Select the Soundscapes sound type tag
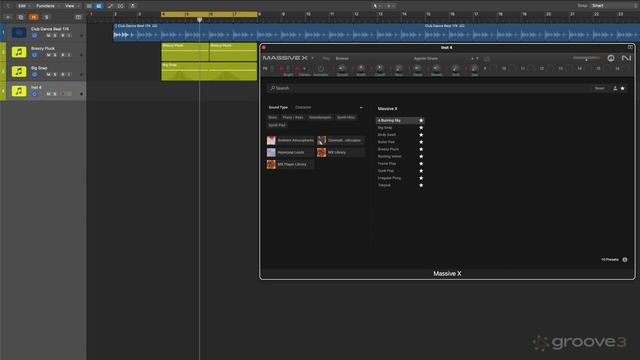Image resolution: width=640 pixels, height=360 pixels. pyautogui.click(x=320, y=118)
